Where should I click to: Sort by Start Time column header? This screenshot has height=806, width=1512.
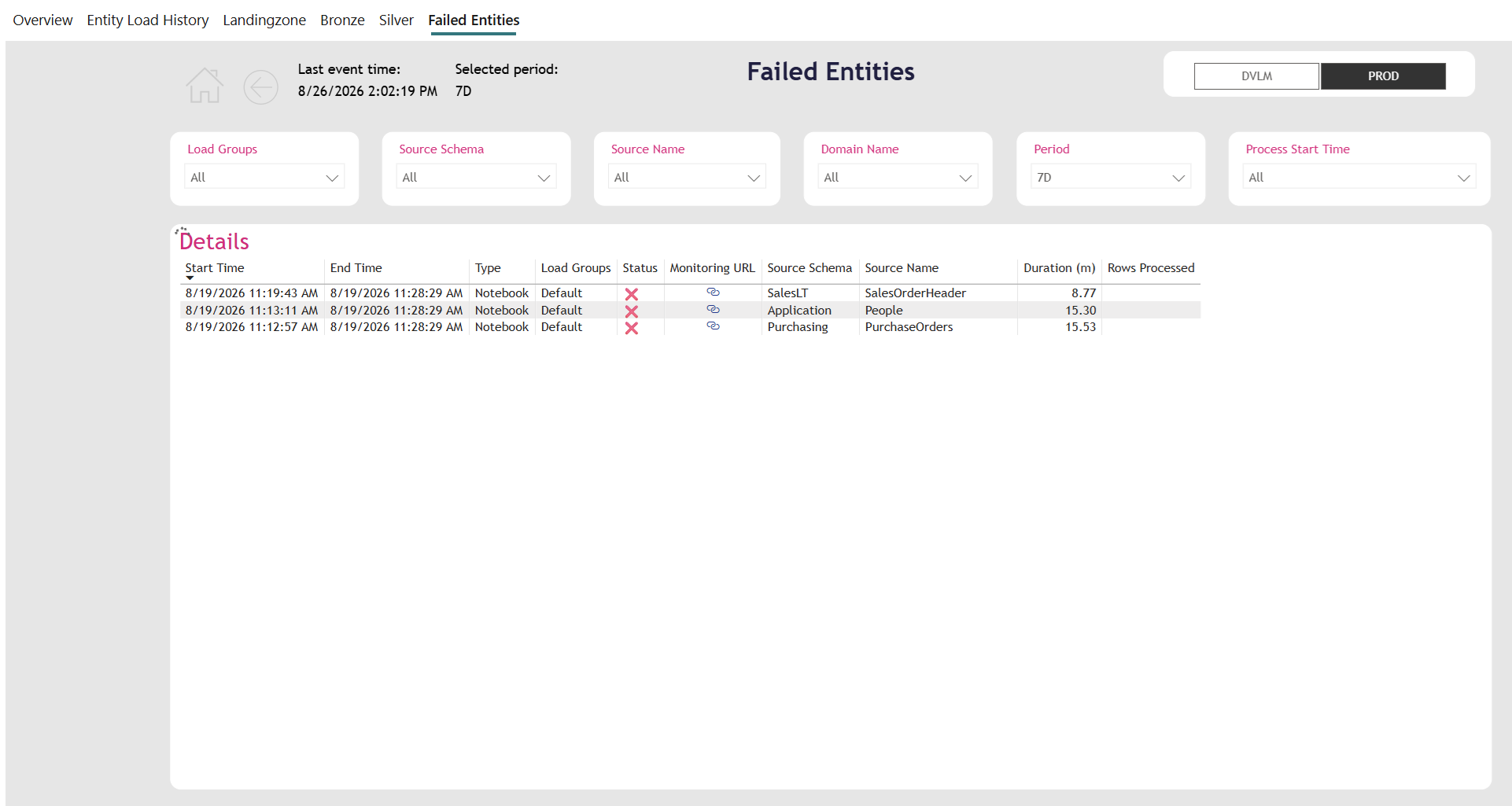click(215, 268)
